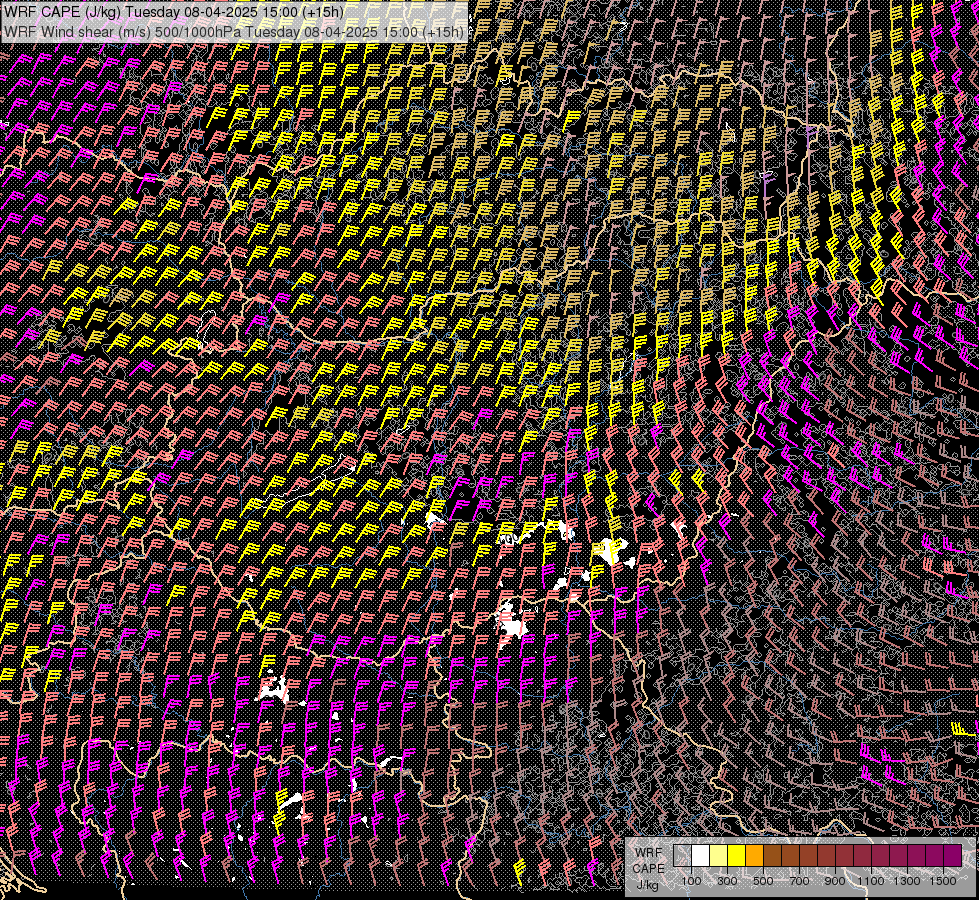Click the WRF CAPE title line at top
The width and height of the screenshot is (979, 900).
tap(173, 12)
